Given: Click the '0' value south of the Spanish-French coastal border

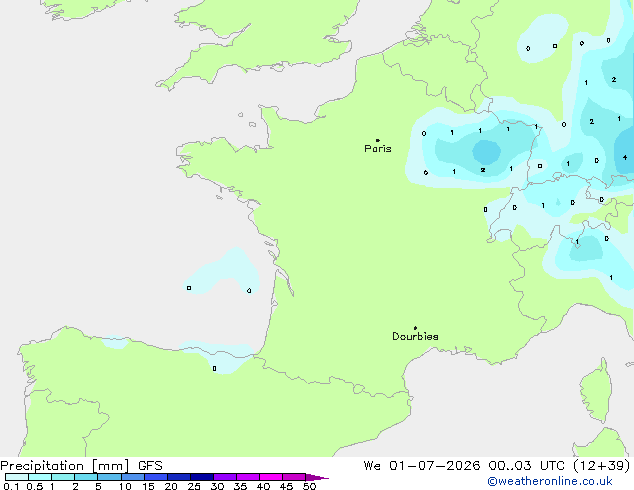Looking at the screenshot, I should point(214,368).
